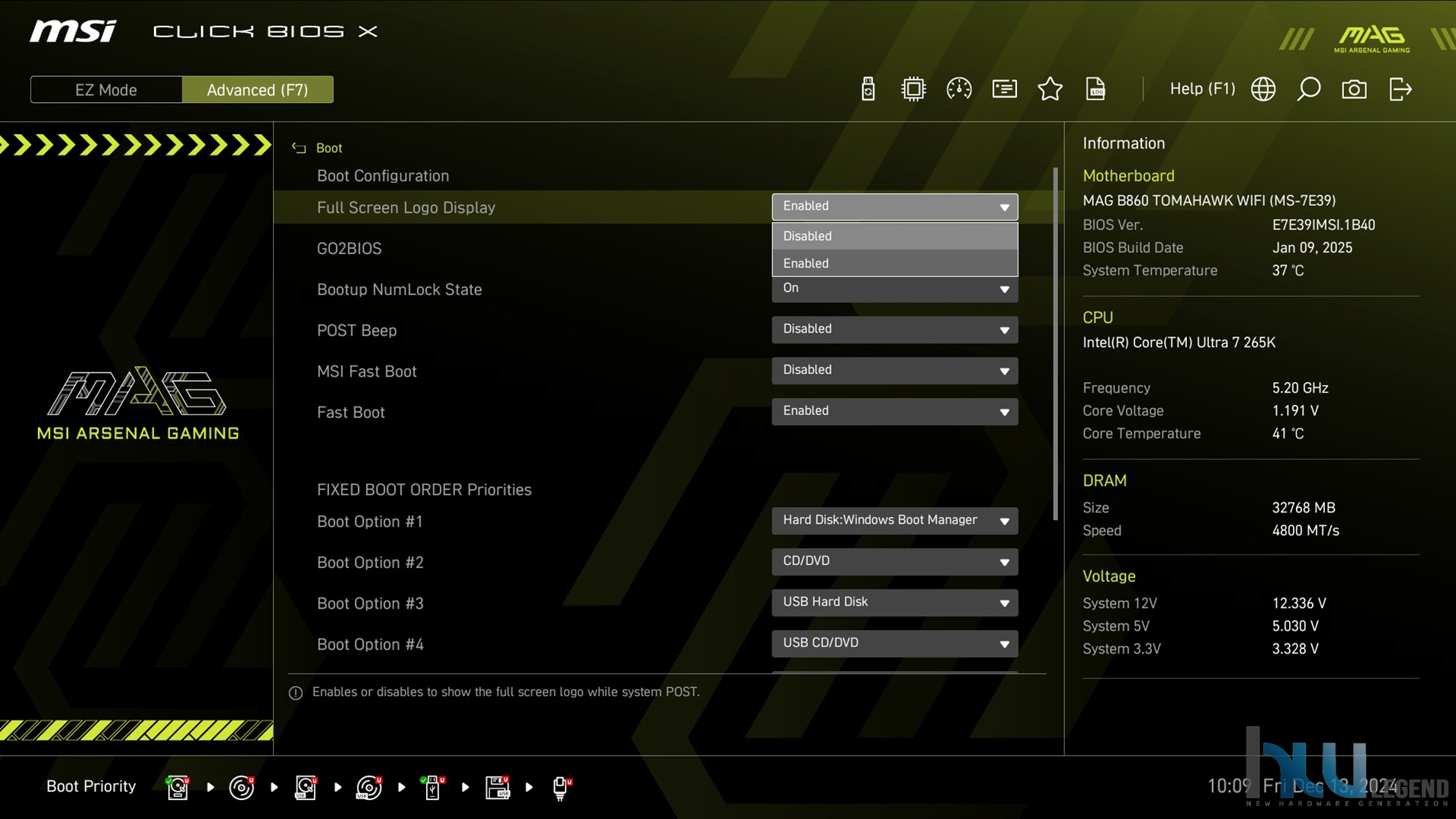
Task: Select the Bootup NumLock State label
Action: (399, 290)
